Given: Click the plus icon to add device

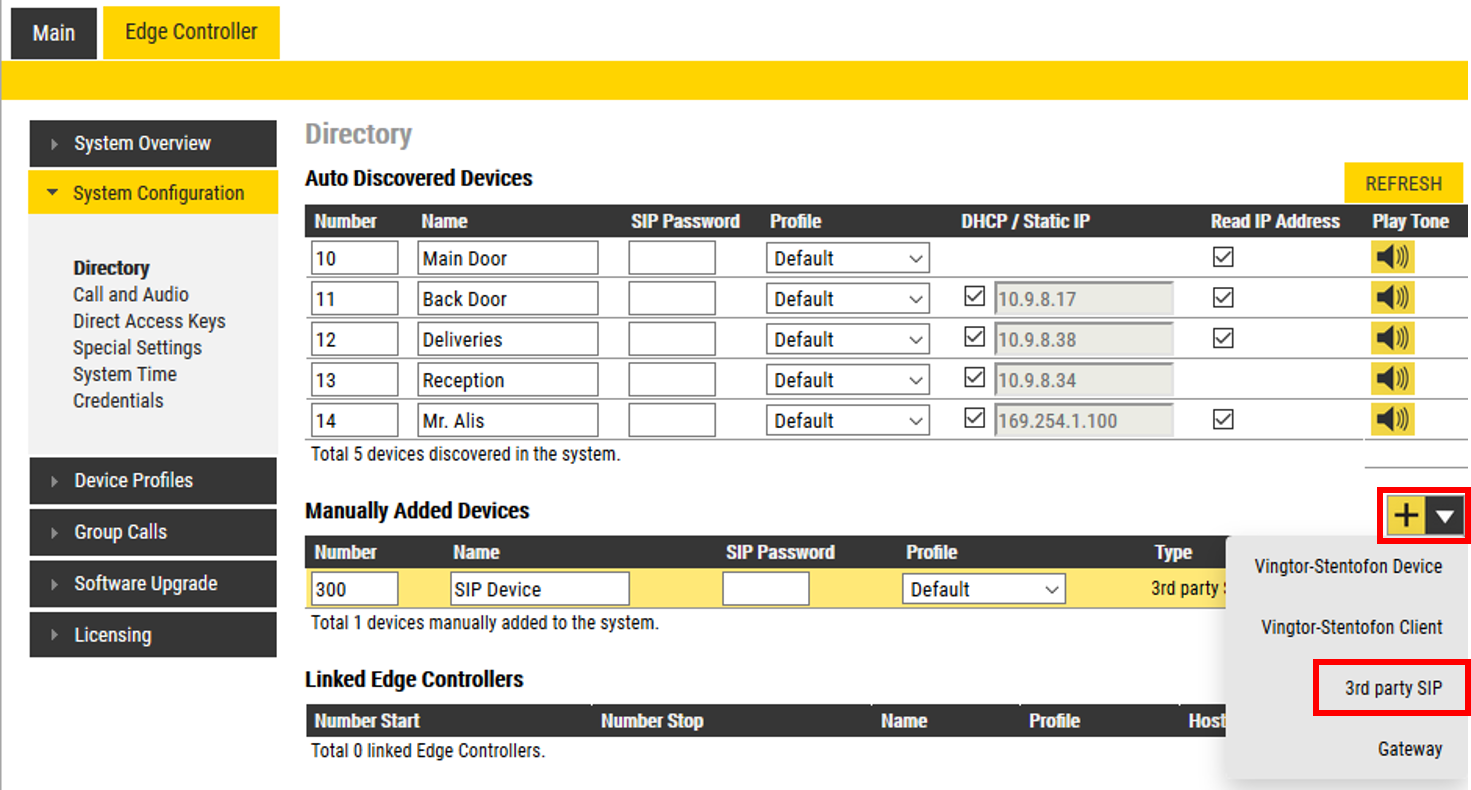Looking at the screenshot, I should (1406, 516).
